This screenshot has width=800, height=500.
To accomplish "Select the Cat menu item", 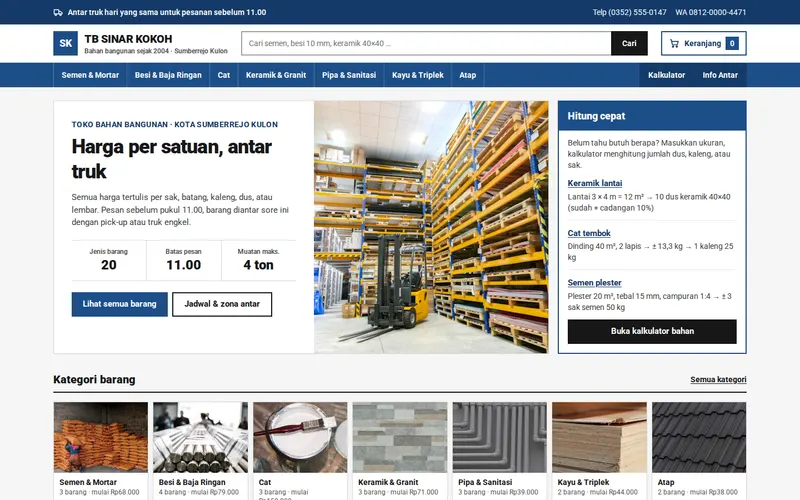I will point(223,75).
